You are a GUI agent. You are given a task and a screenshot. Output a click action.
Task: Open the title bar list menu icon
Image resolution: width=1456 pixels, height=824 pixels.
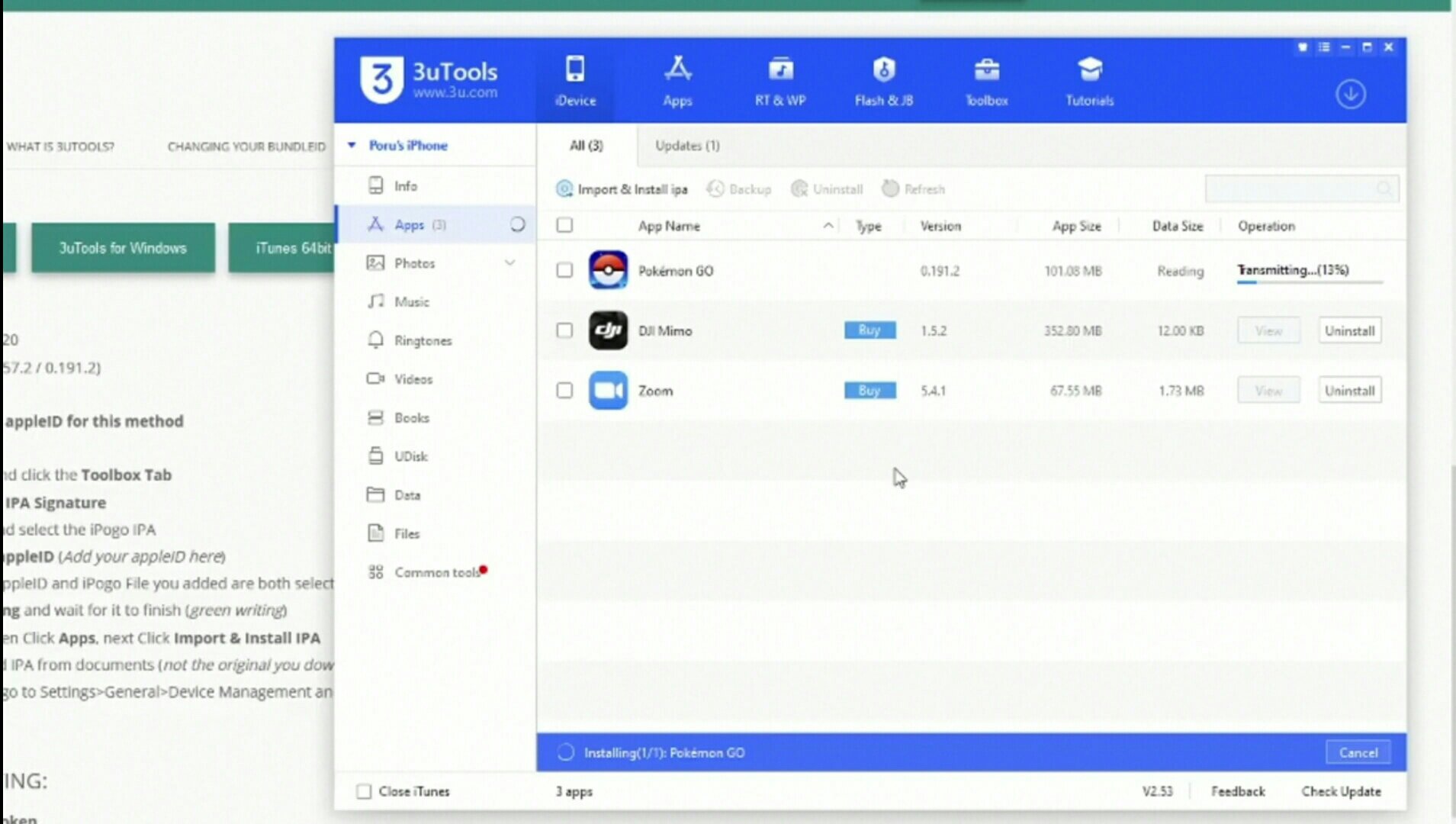pos(1324,47)
